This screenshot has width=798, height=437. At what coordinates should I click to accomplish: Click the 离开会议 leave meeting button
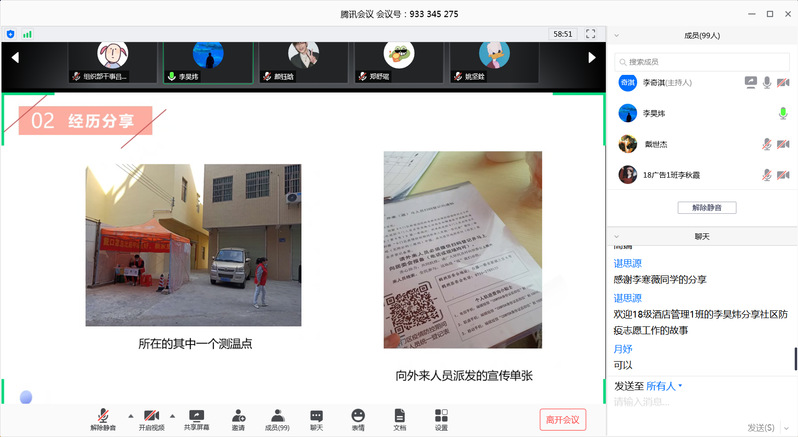561,419
